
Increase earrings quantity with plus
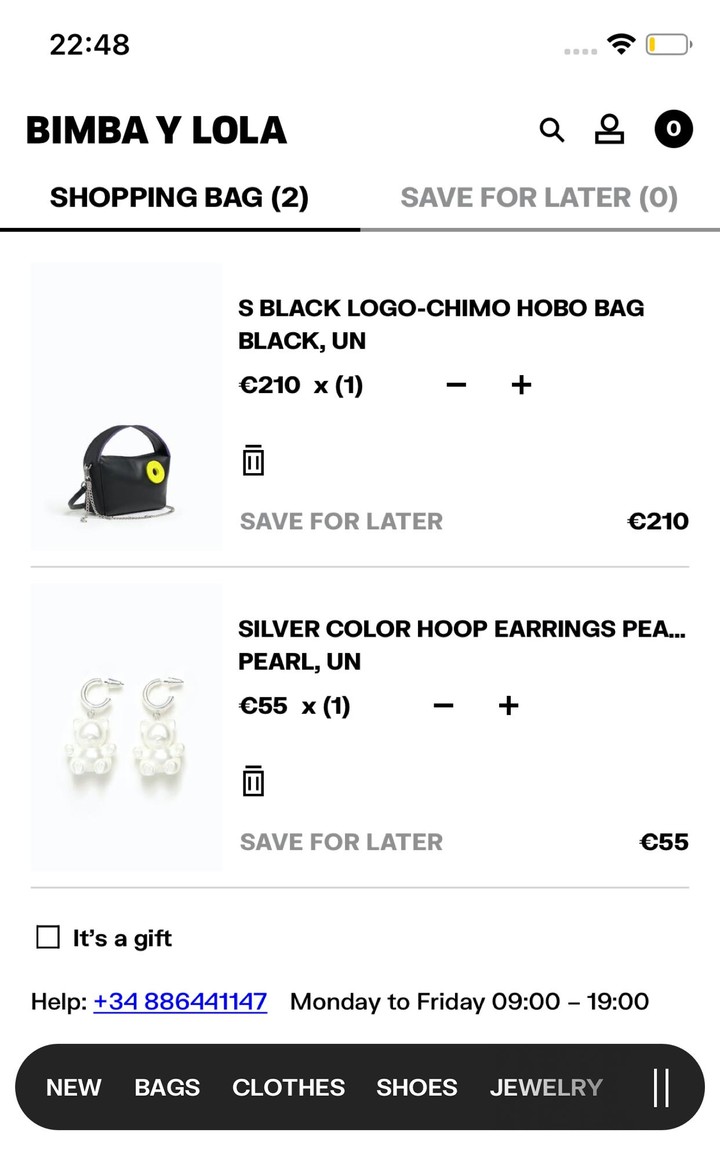(507, 705)
